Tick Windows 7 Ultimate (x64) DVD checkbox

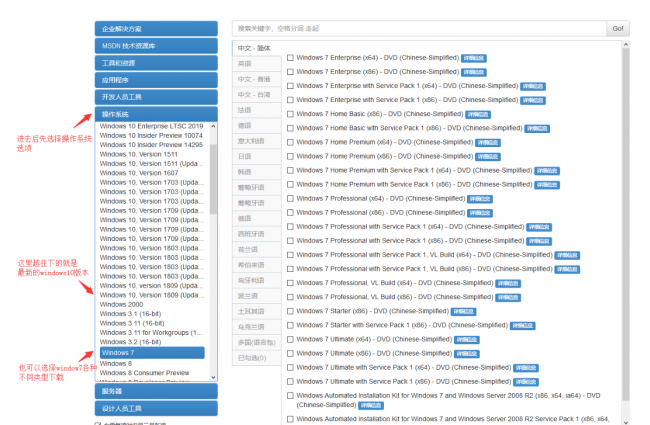point(290,340)
